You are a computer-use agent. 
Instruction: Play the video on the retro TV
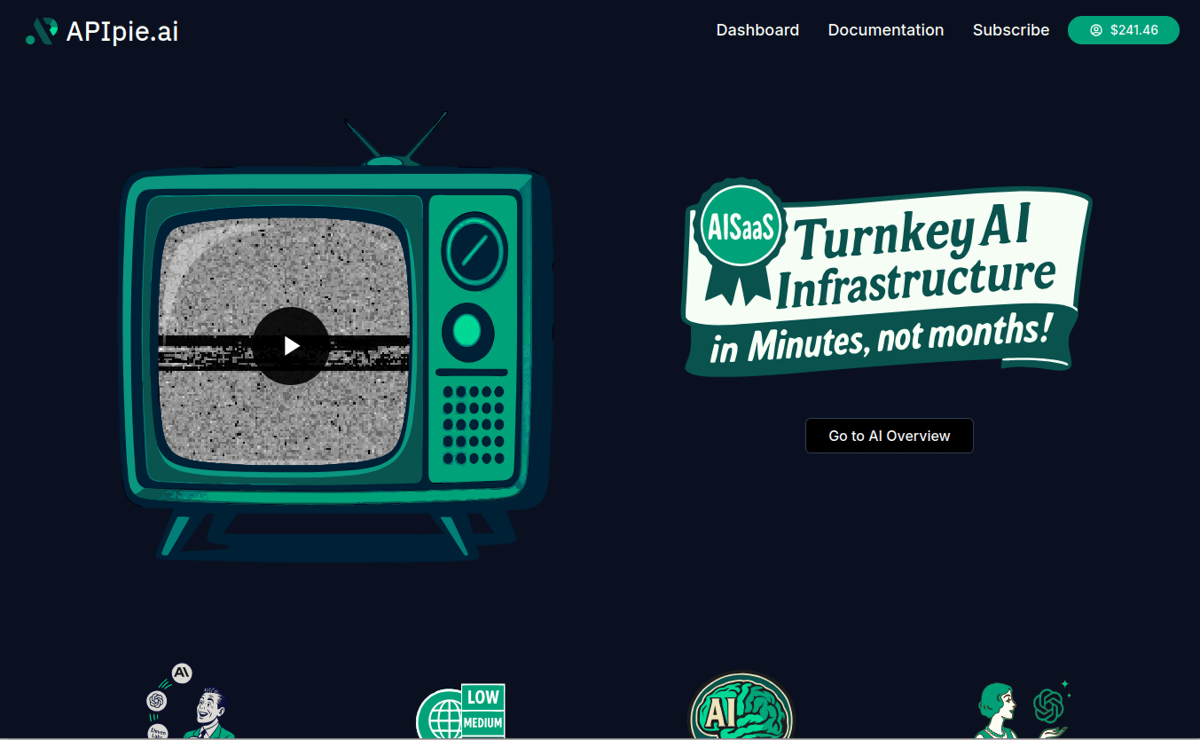click(291, 346)
